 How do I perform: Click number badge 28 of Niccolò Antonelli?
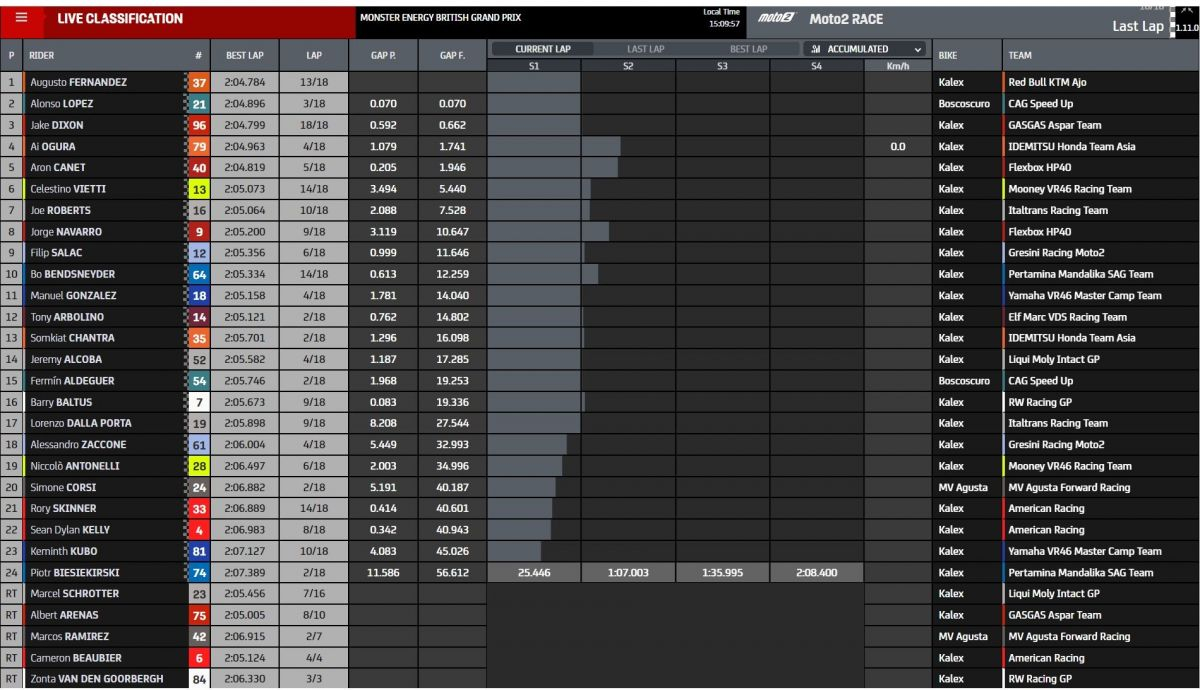click(x=199, y=466)
